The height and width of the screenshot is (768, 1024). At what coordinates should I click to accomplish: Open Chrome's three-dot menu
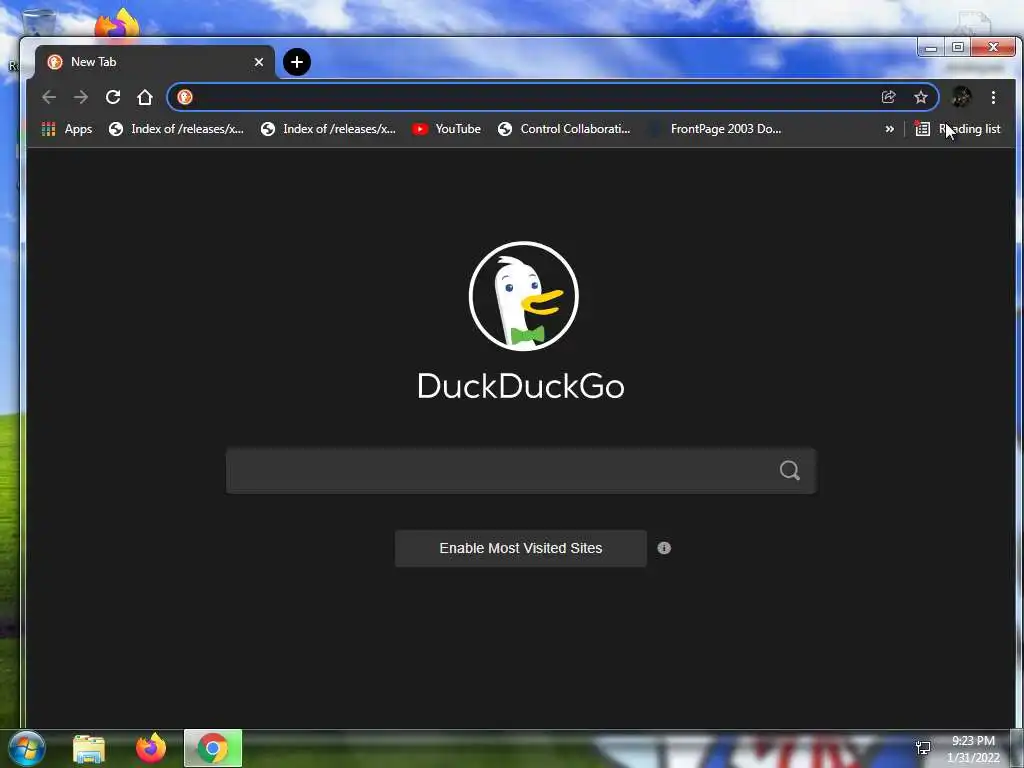pyautogui.click(x=993, y=97)
